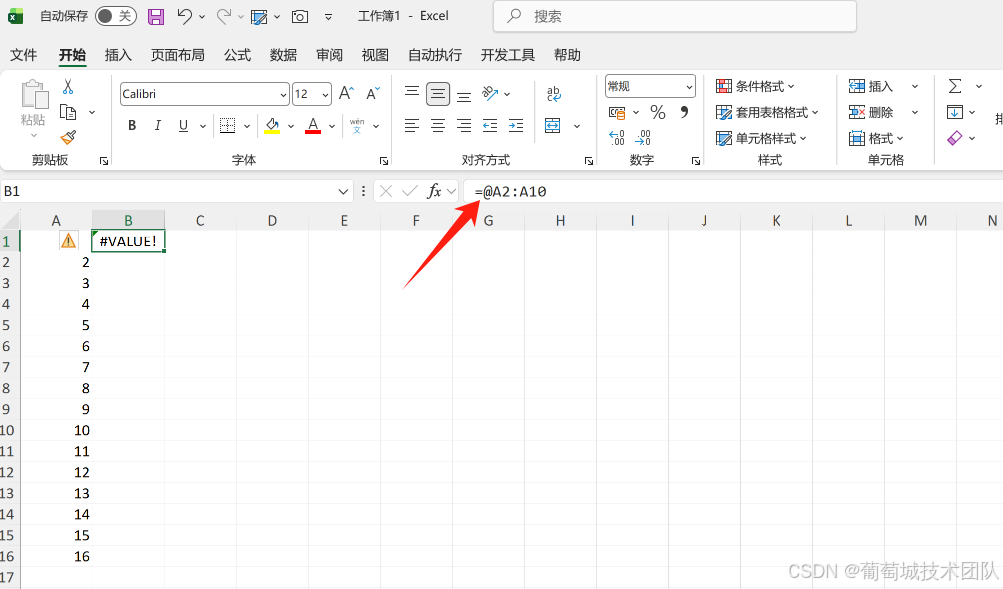Toggle underline formatting
The height and width of the screenshot is (589, 1003).
click(x=184, y=125)
